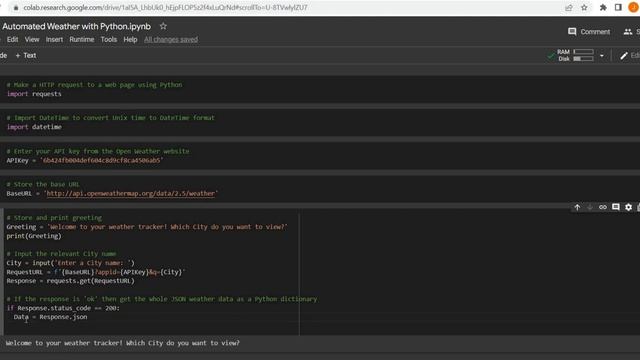Click the RAM and Disk usage indicator
Screen dimensions: 640x360
tap(576, 56)
